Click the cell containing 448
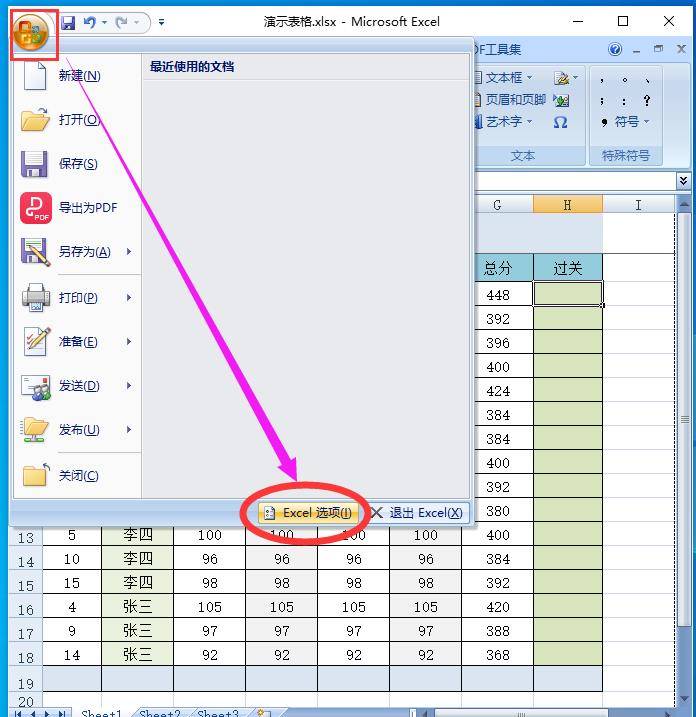Viewport: 696px width, 717px height. point(498,295)
